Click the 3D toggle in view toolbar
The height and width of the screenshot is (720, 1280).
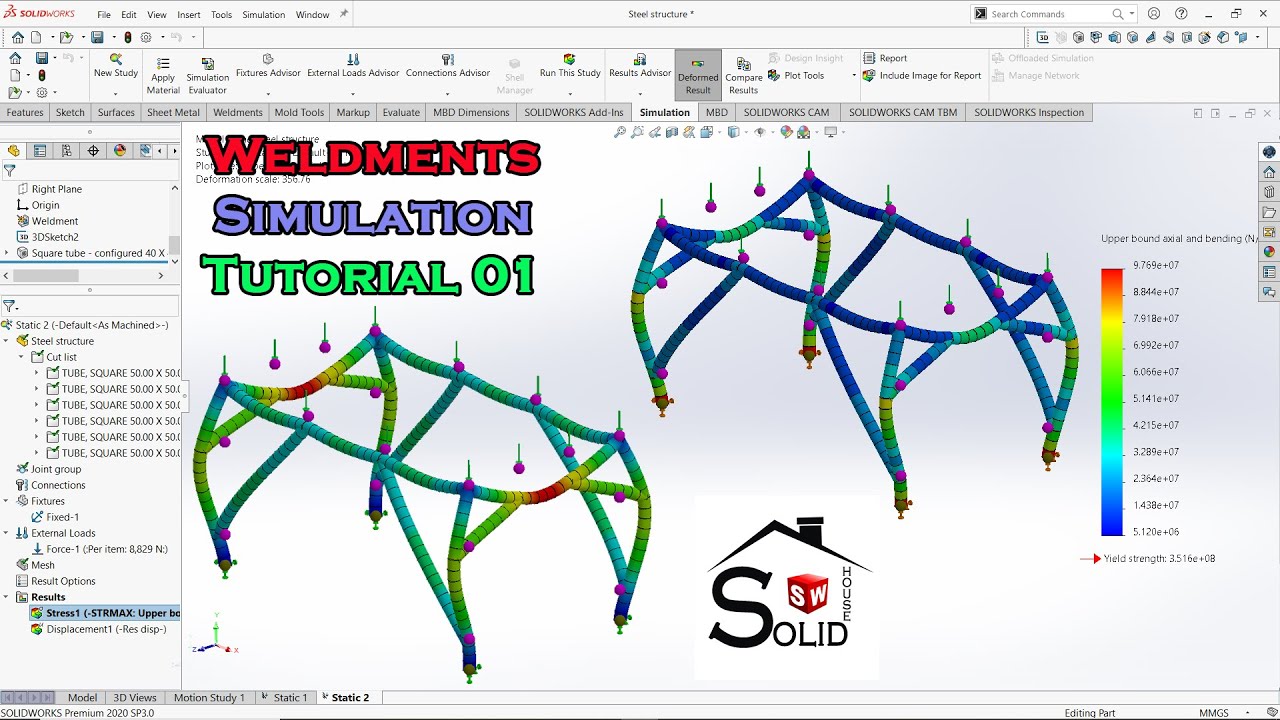click(1043, 37)
